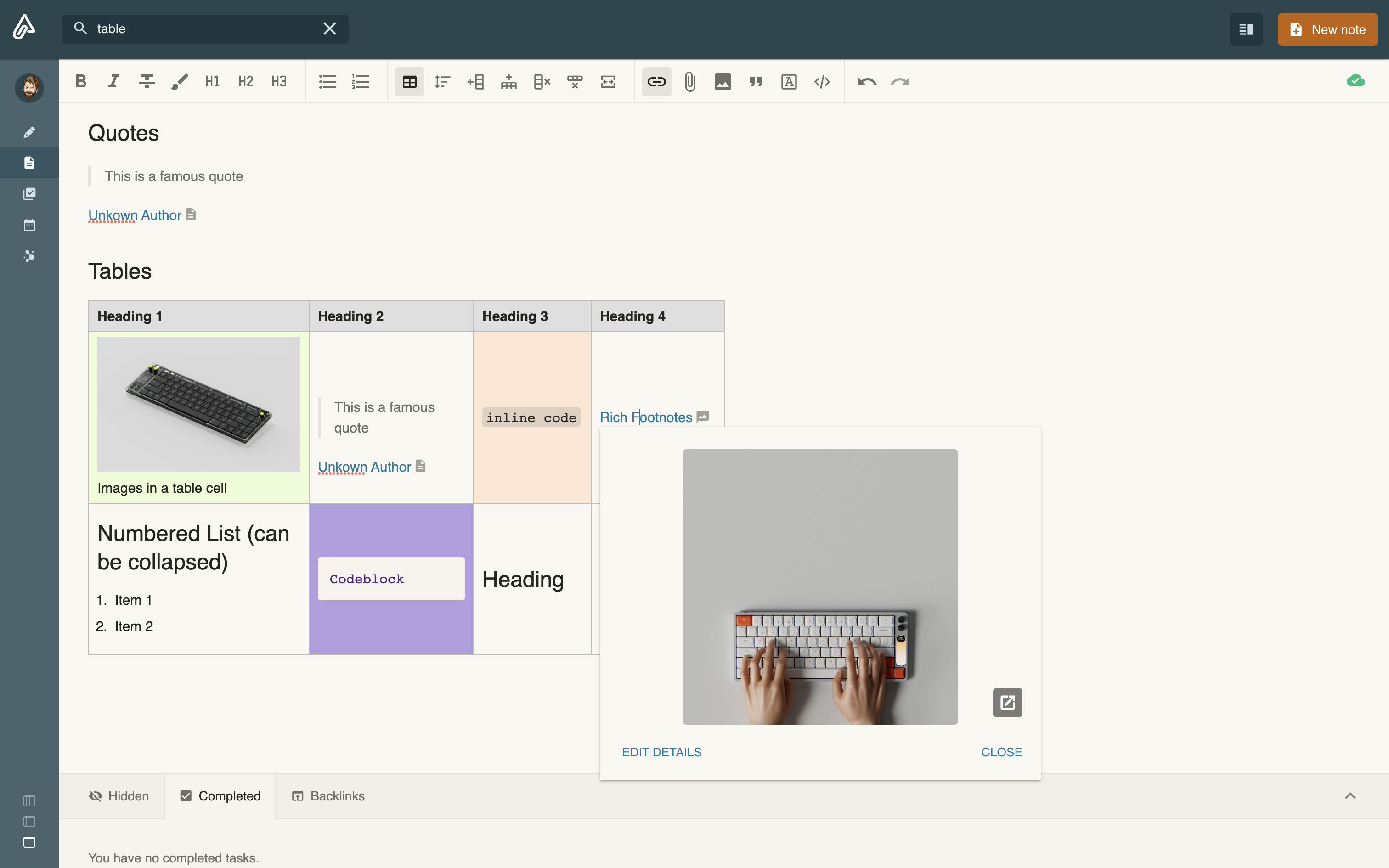Select the Notes icon in the sidebar
The height and width of the screenshot is (868, 1389).
pyautogui.click(x=28, y=162)
